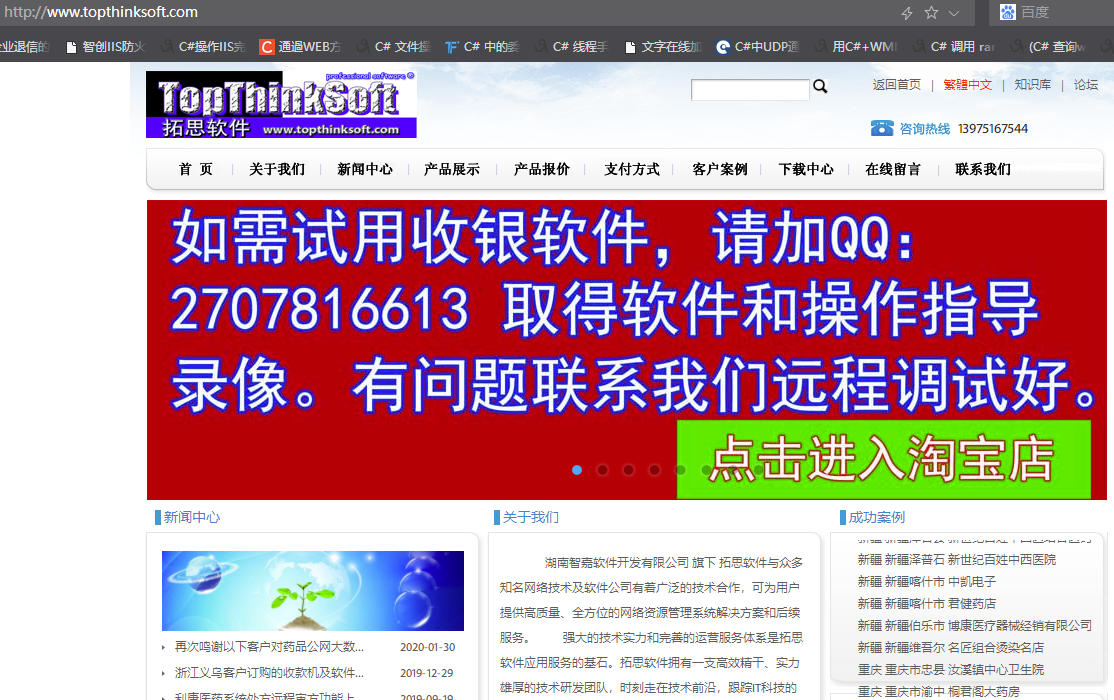Click the news center plant thumbnail image

[x=313, y=591]
